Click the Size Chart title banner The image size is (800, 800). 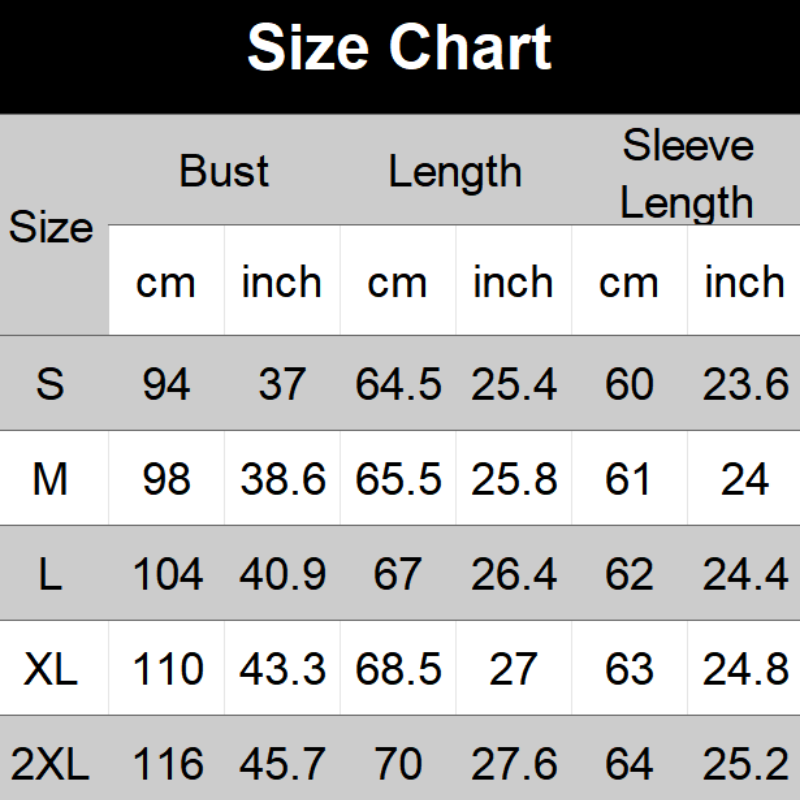tap(399, 48)
